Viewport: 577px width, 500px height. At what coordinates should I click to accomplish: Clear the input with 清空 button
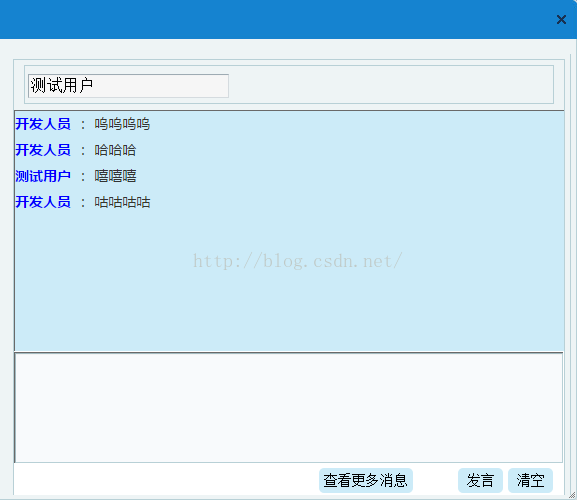[530, 481]
